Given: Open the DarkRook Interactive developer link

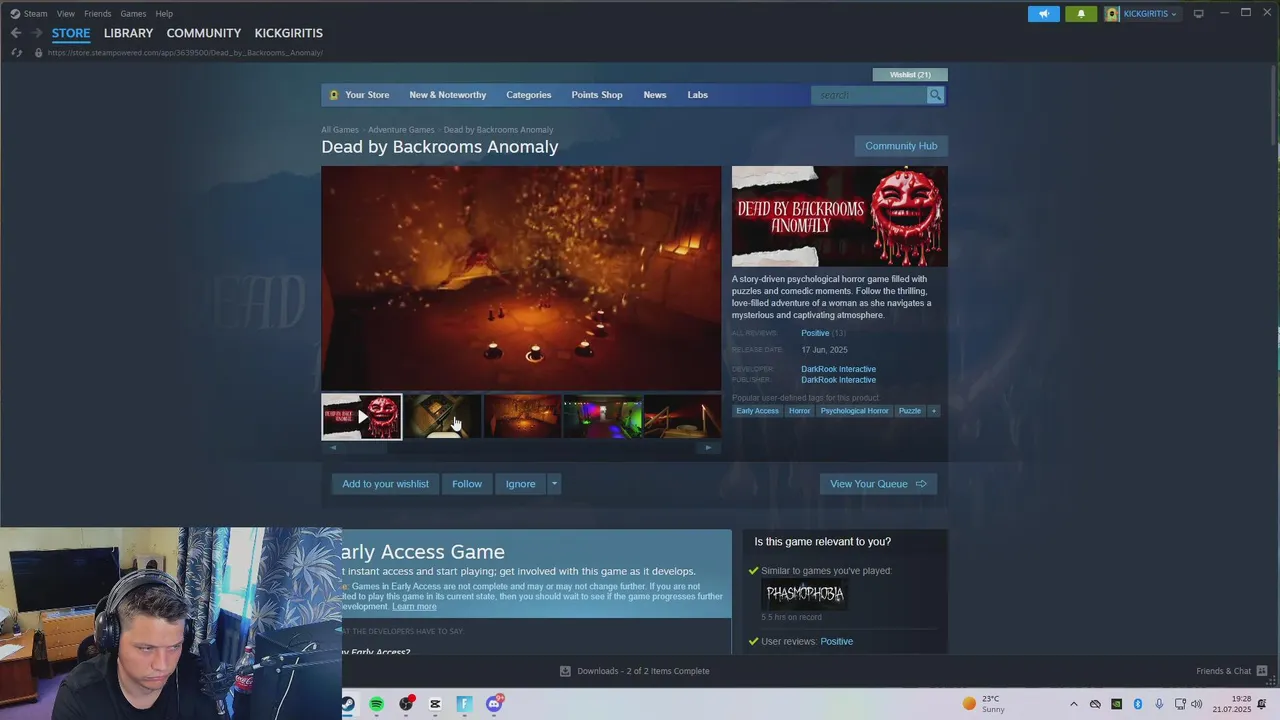Looking at the screenshot, I should (x=838, y=369).
